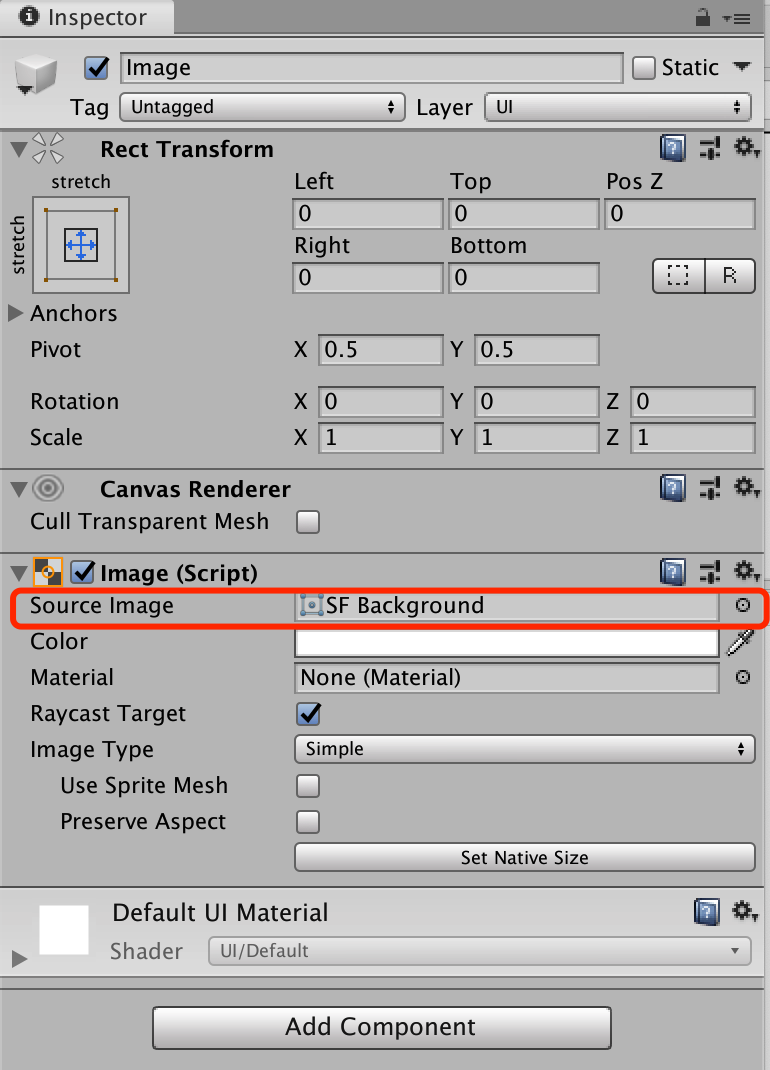Open the Tag dropdown

coord(262,107)
